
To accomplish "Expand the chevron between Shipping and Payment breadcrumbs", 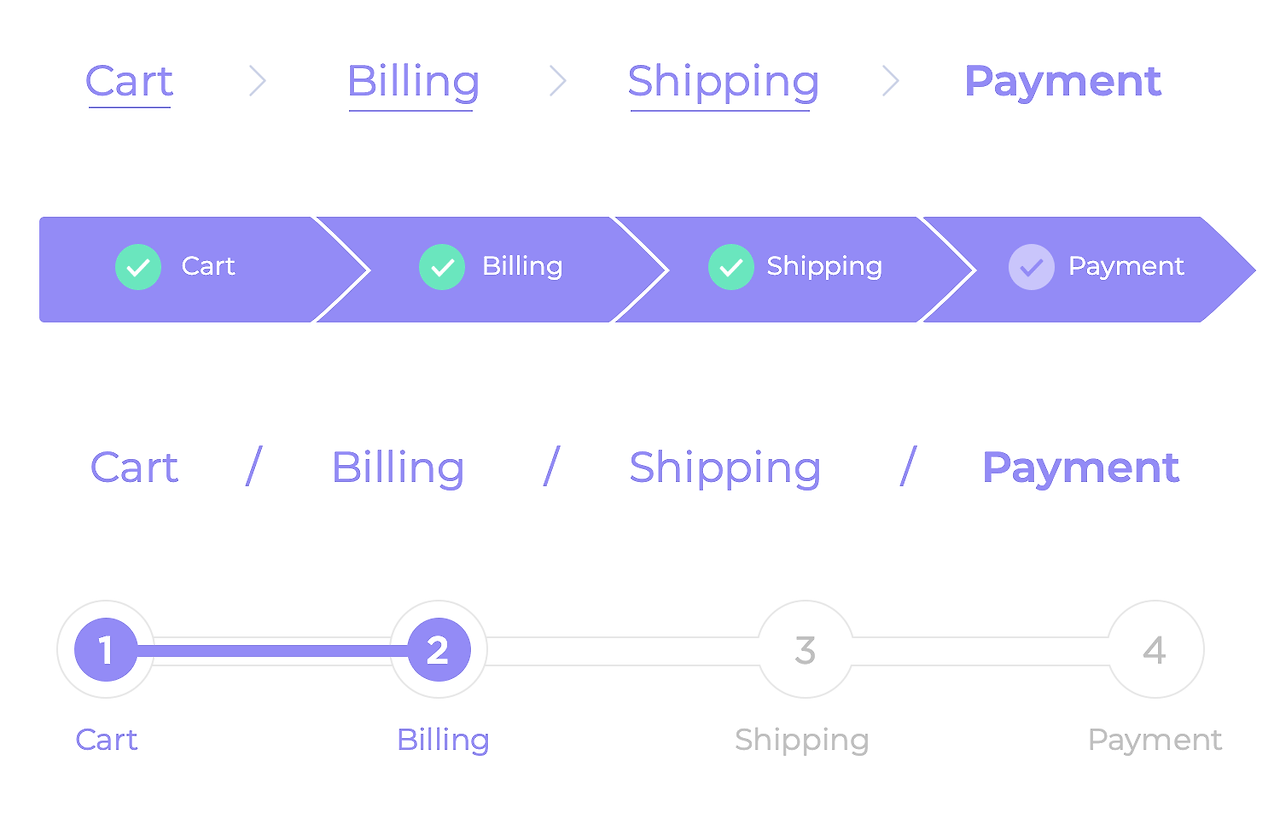I will (891, 81).
